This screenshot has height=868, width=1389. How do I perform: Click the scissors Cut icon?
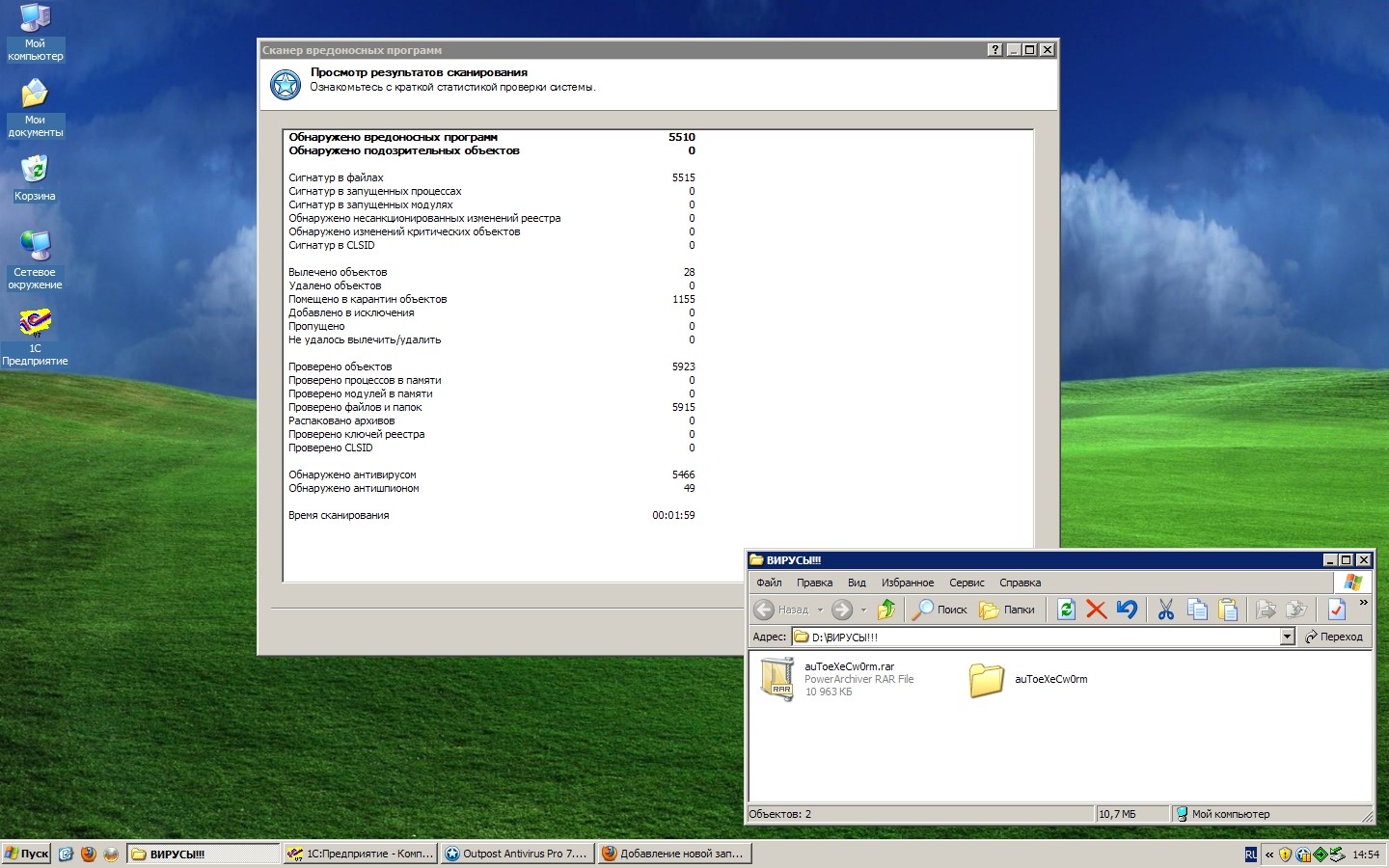[x=1166, y=610]
